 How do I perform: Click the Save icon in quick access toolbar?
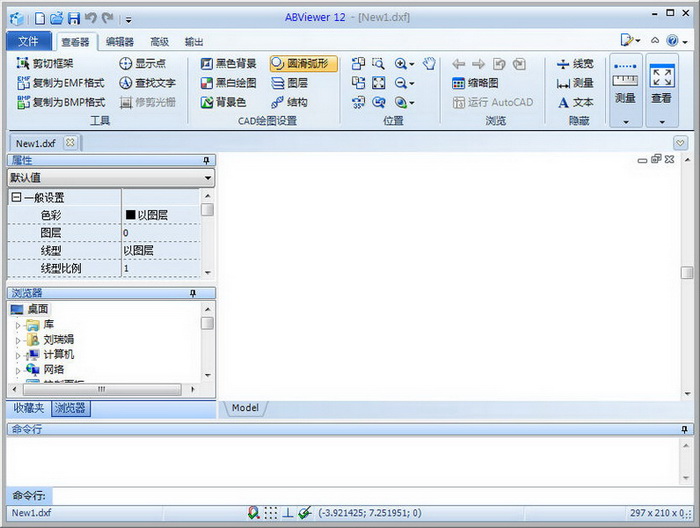(x=74, y=18)
